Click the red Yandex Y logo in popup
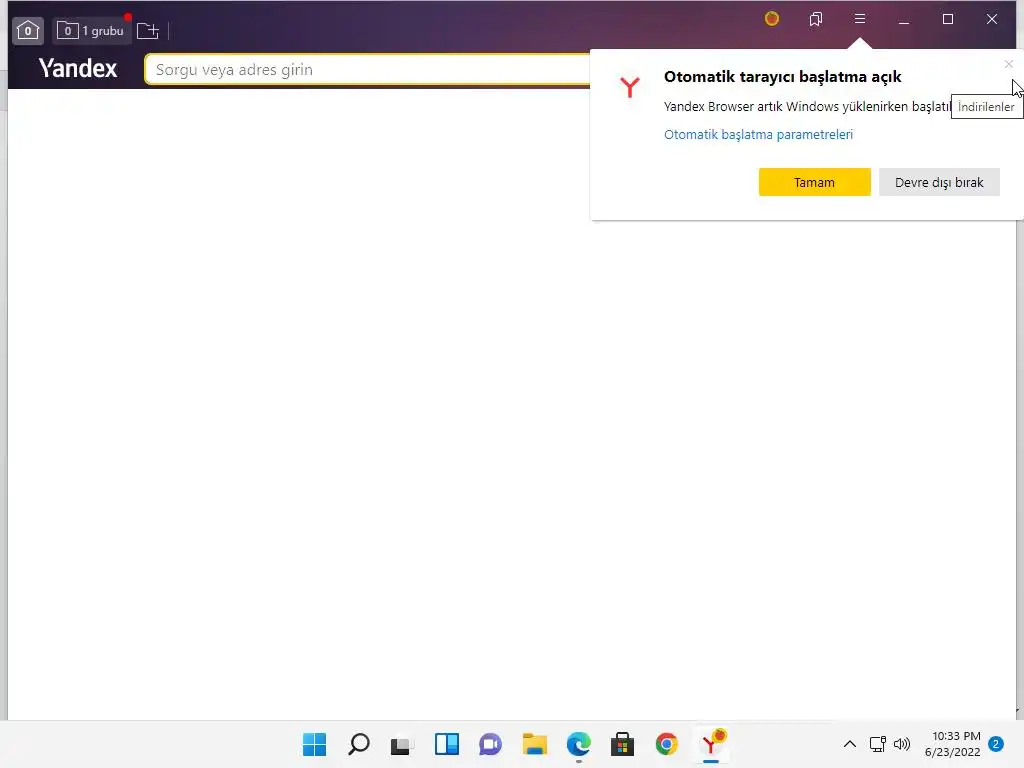Screen dimensions: 1024x768 (630, 87)
